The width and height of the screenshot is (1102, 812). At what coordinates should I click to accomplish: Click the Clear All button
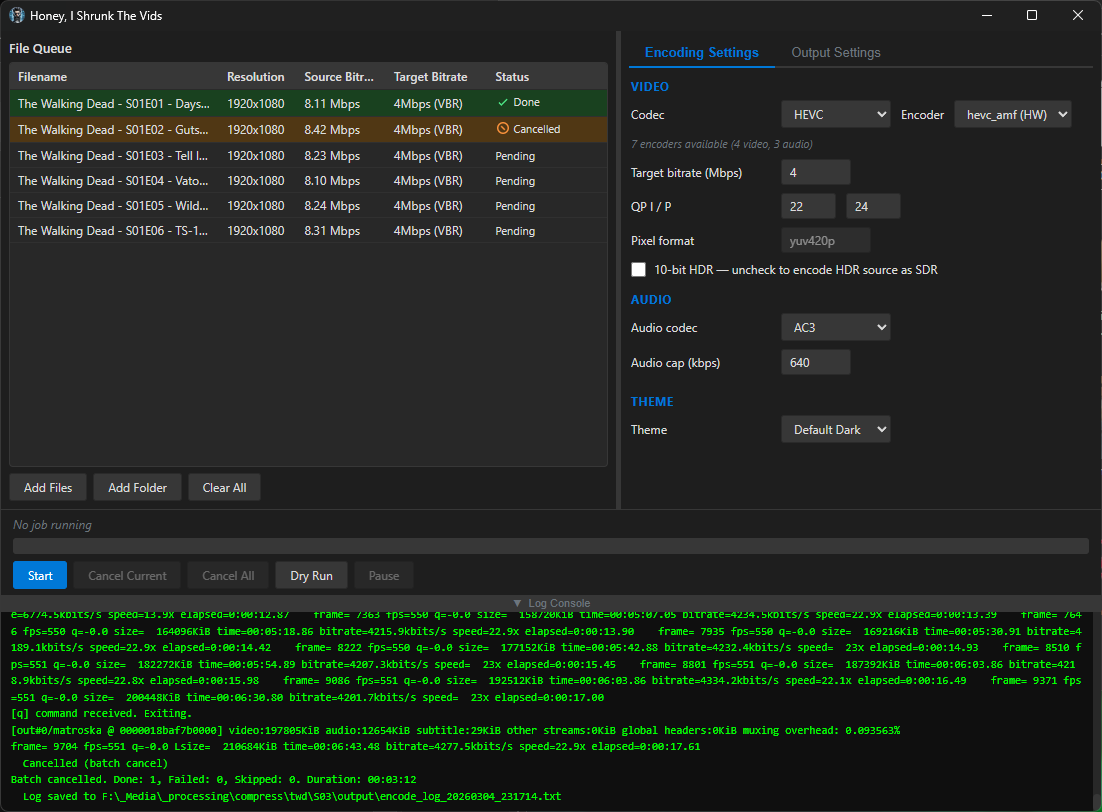click(x=224, y=488)
